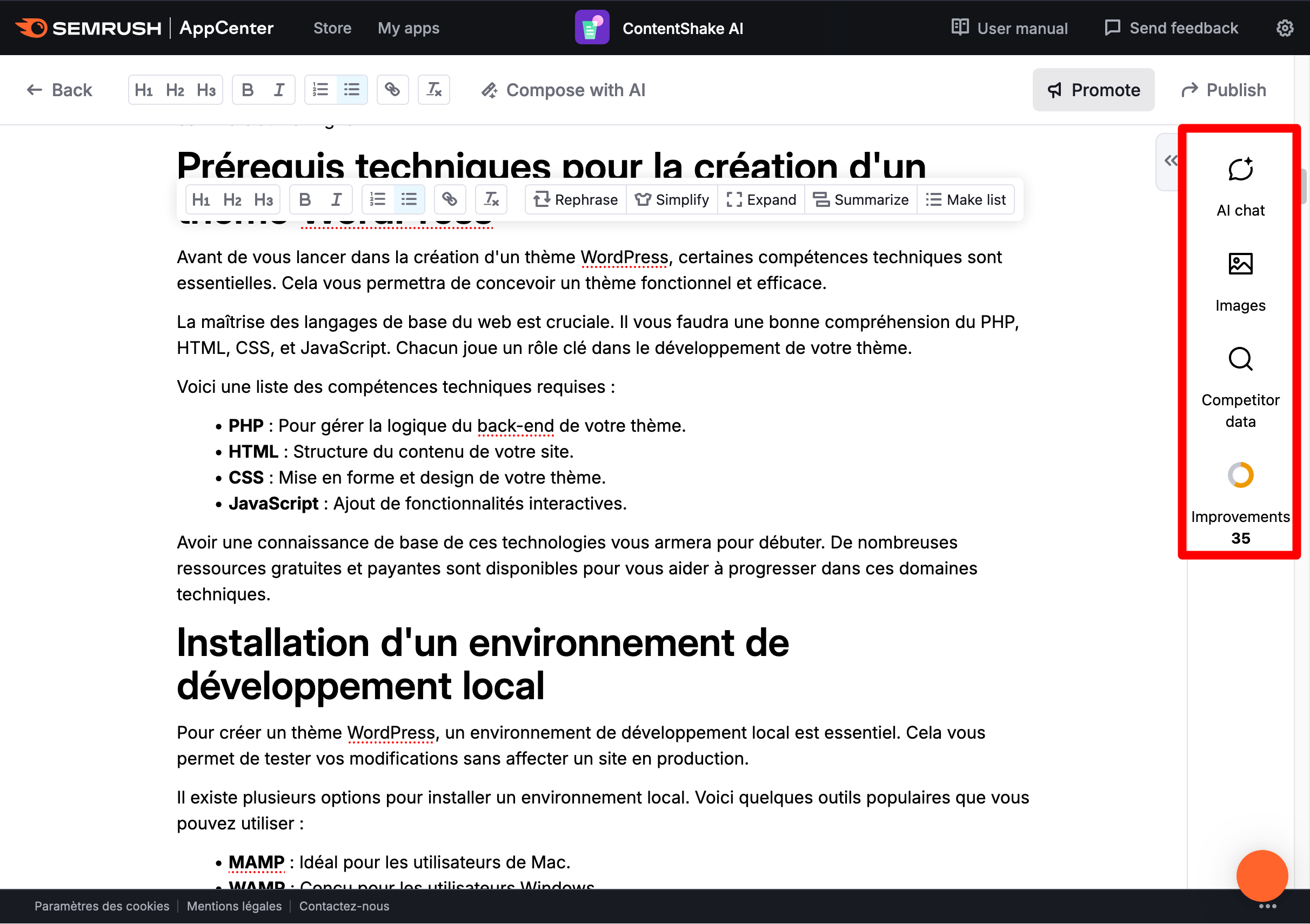Toggle bulleted list in the floating toolbar
Viewport: 1310px width, 924px height.
coord(409,199)
